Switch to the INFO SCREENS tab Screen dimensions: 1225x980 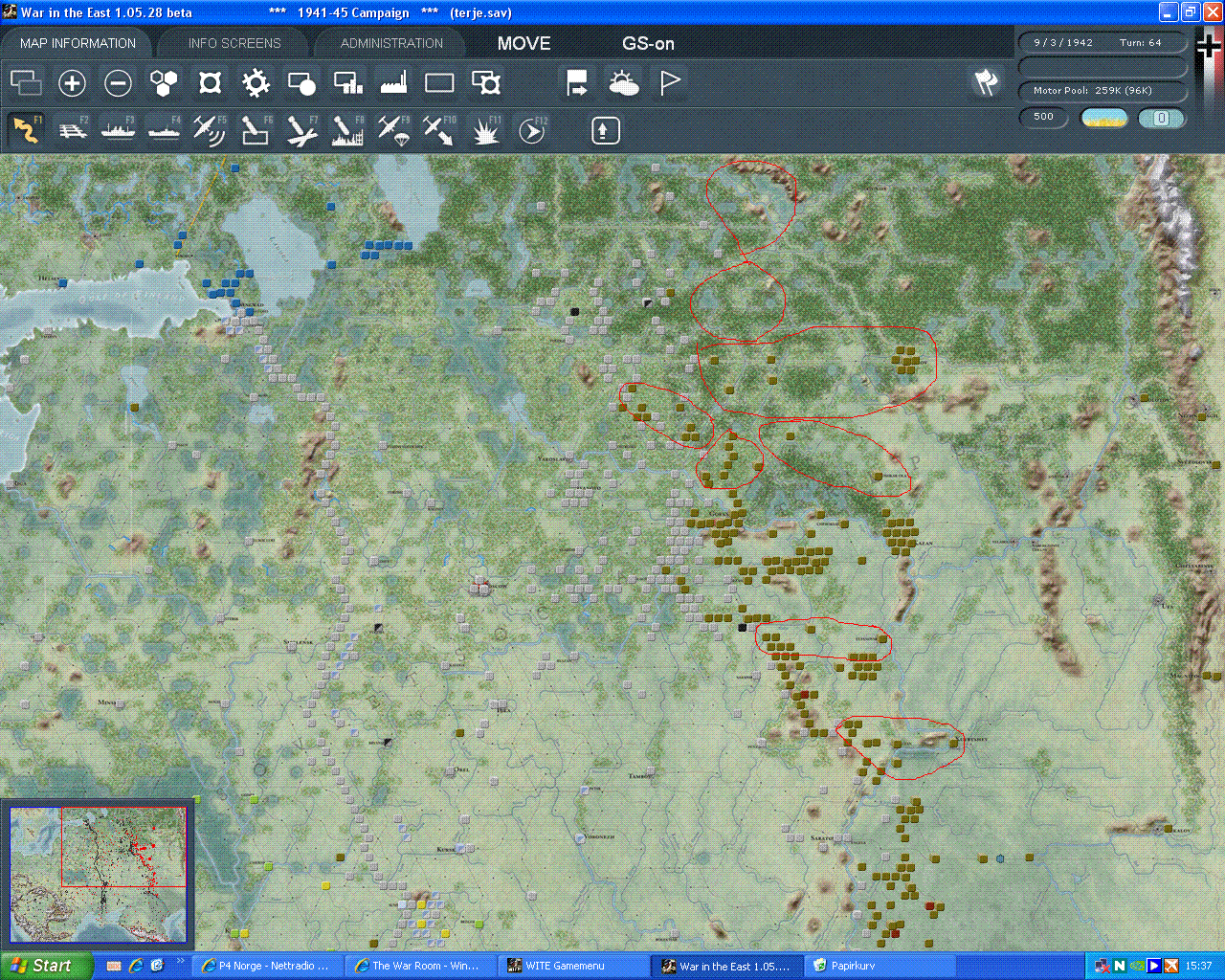click(x=234, y=43)
